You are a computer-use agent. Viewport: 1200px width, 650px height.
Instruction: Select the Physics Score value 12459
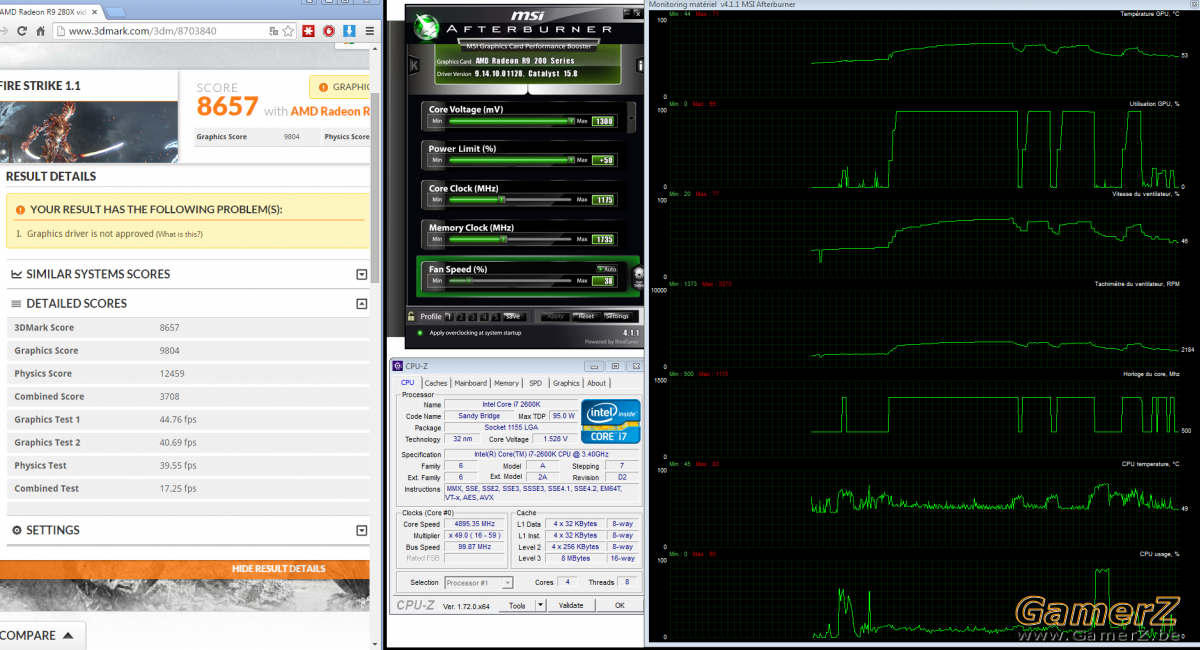point(172,374)
